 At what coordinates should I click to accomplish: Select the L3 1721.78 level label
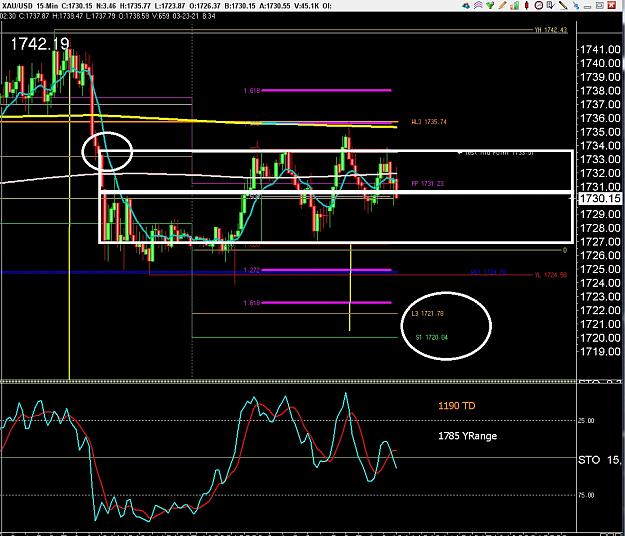[x=427, y=314]
